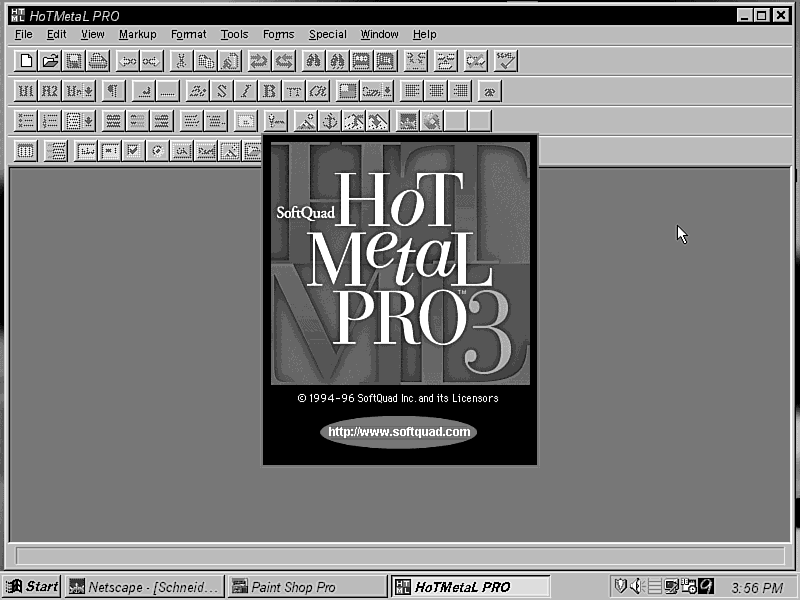Open the File menu
The width and height of the screenshot is (800, 600).
tap(23, 34)
